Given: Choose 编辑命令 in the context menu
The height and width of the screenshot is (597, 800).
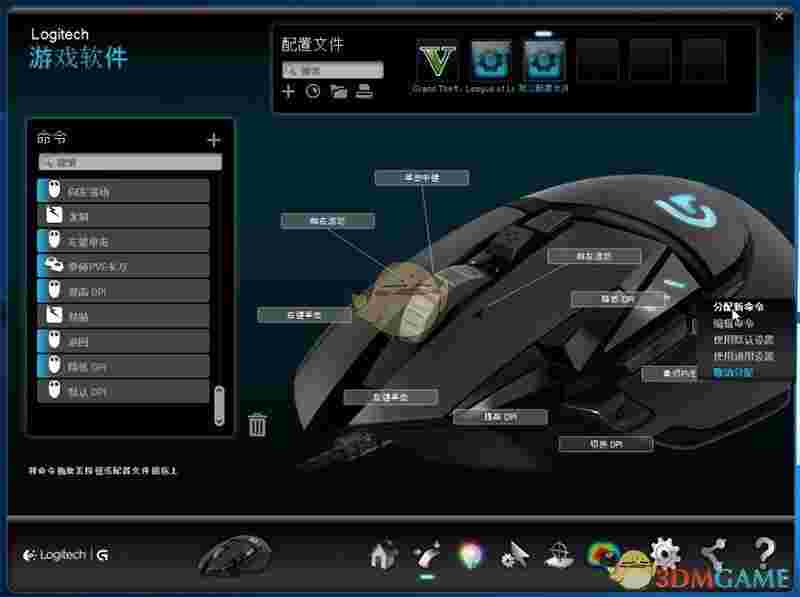Looking at the screenshot, I should pos(733,323).
